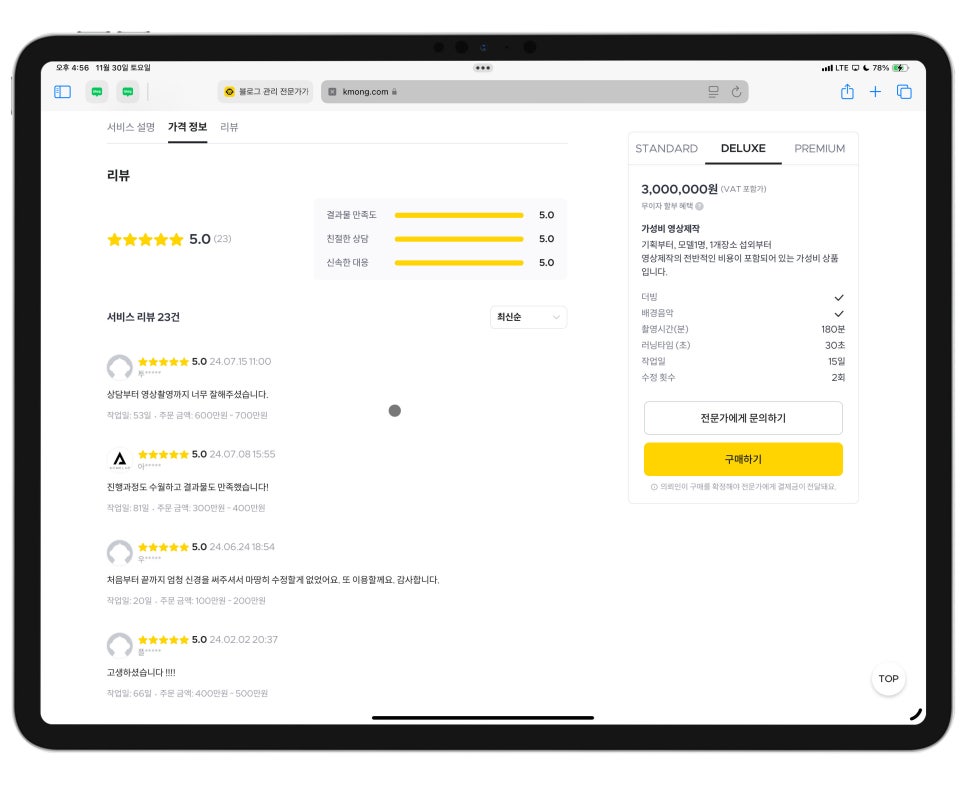Add a new tab with the plus icon
Image resolution: width=966 pixels, height=785 pixels.
pyautogui.click(x=875, y=92)
